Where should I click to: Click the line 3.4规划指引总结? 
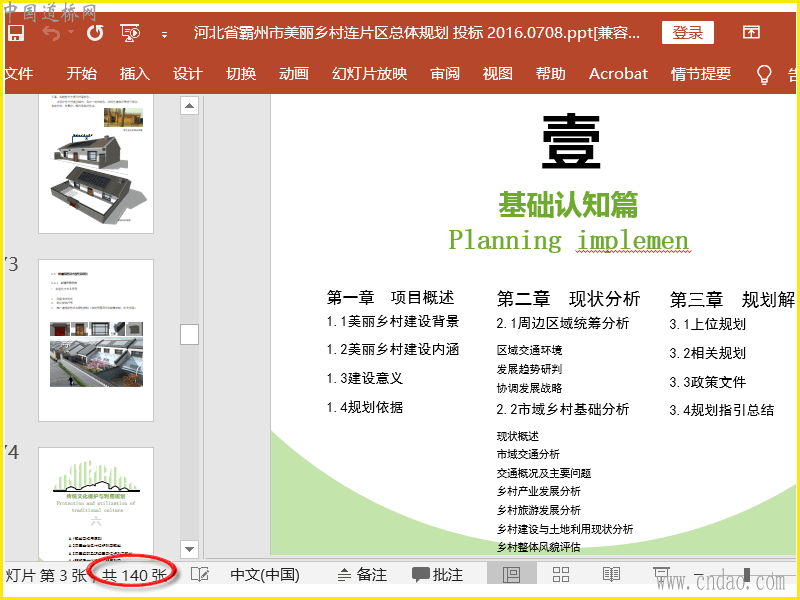(x=722, y=410)
